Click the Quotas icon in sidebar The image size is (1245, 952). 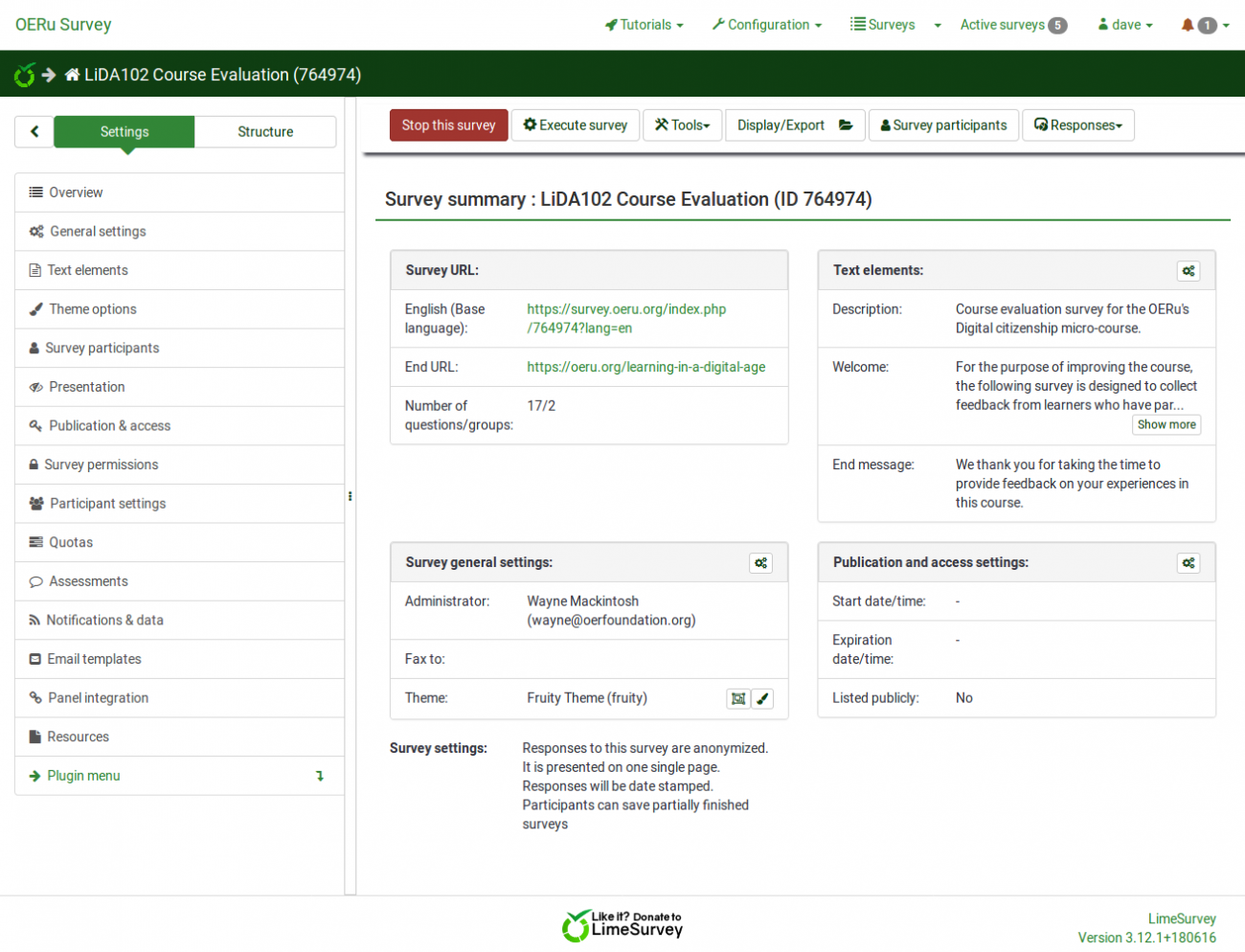[36, 542]
